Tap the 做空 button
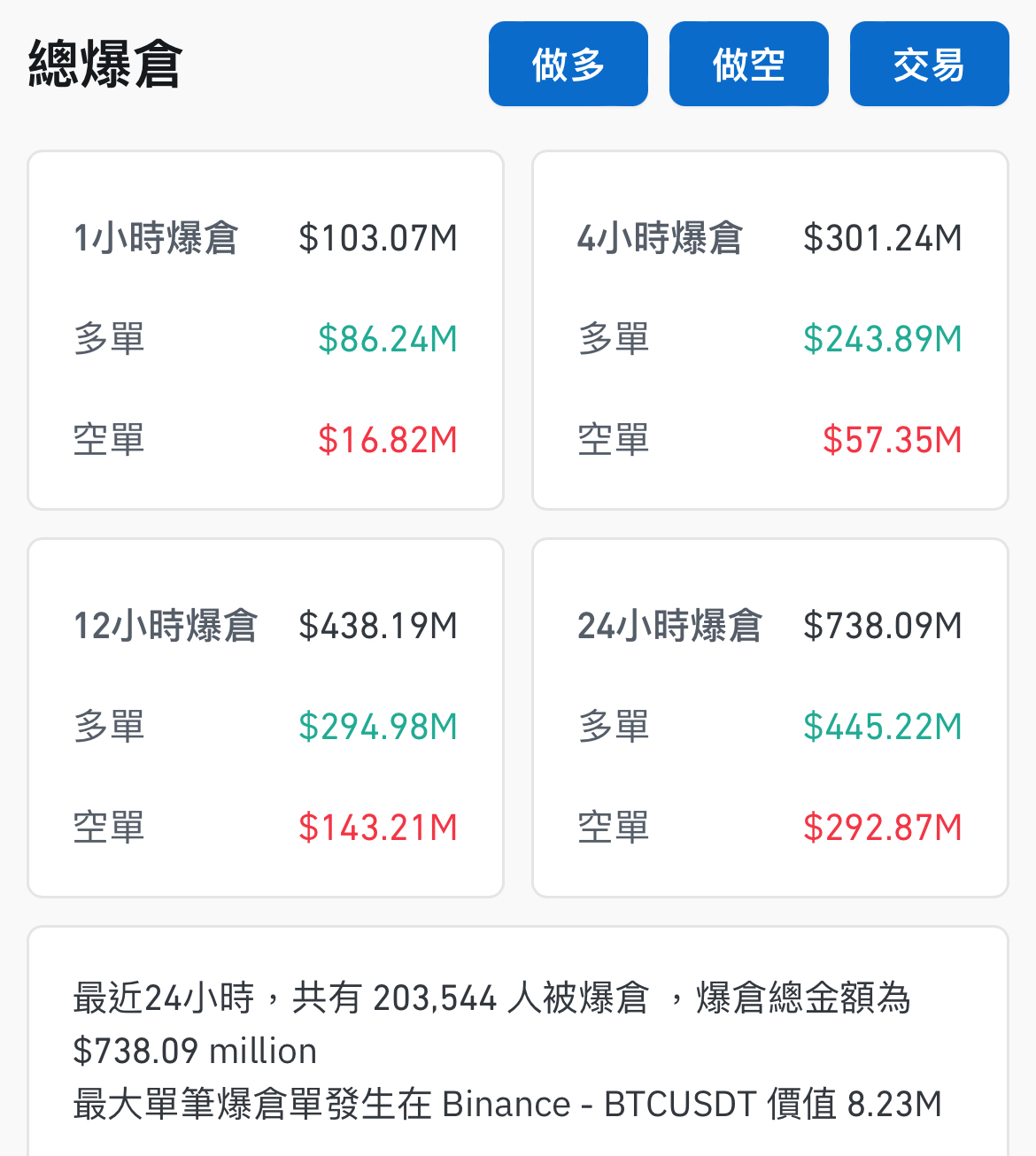Screen dimensions: 1036x1156 click(x=749, y=64)
